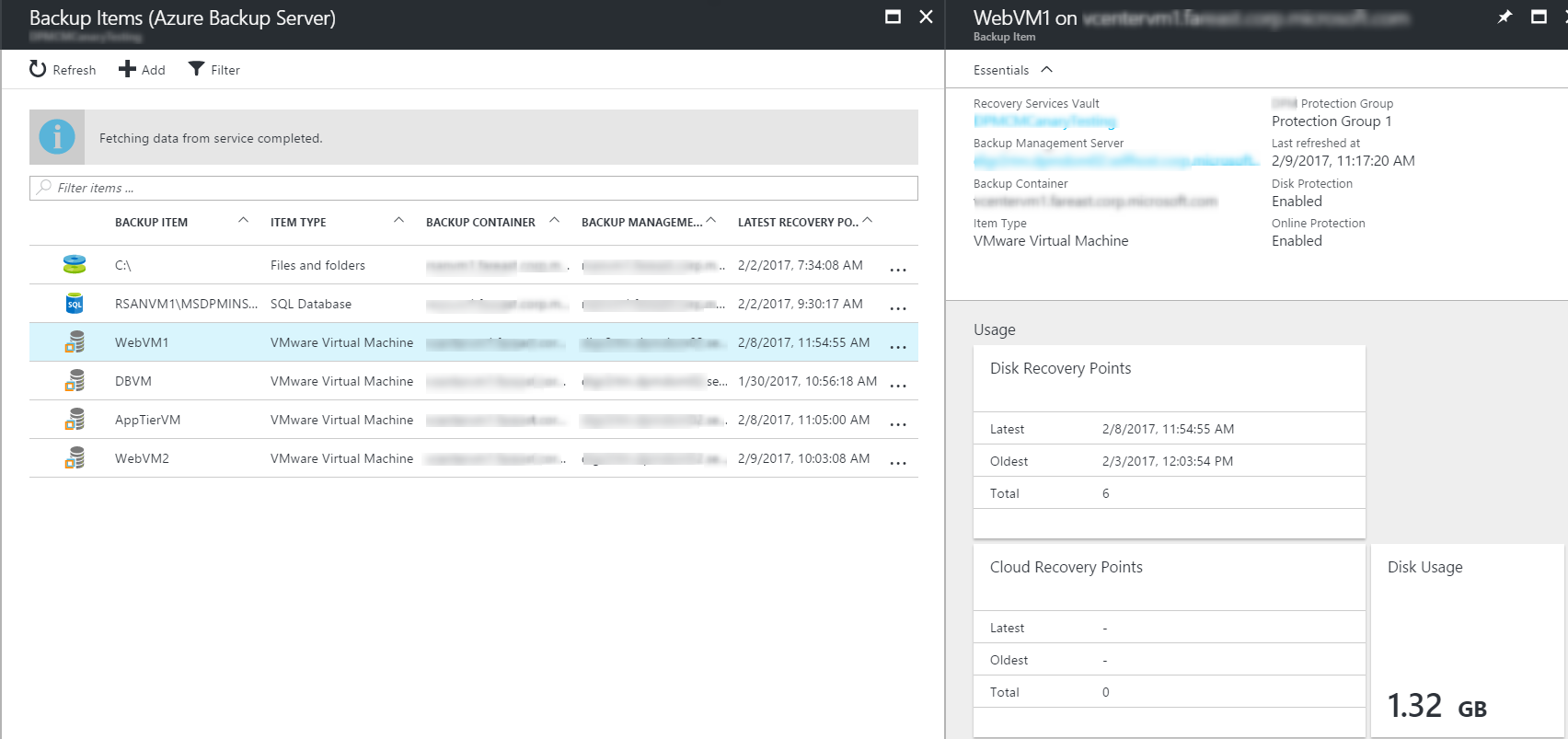Open the ellipsis menu for WebVM1 row
Viewport: 1568px width, 739px height.
898,347
